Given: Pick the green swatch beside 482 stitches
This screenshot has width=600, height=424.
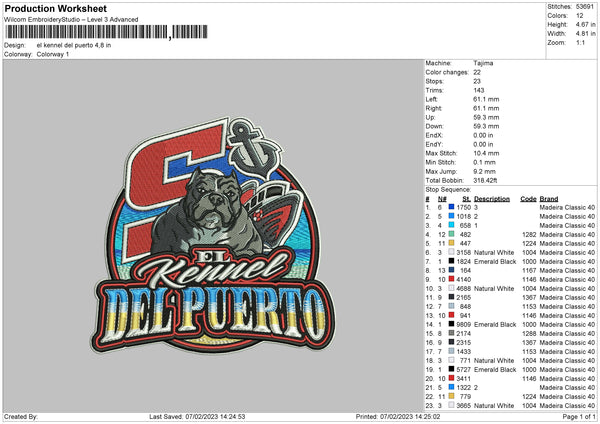Looking at the screenshot, I should (452, 234).
